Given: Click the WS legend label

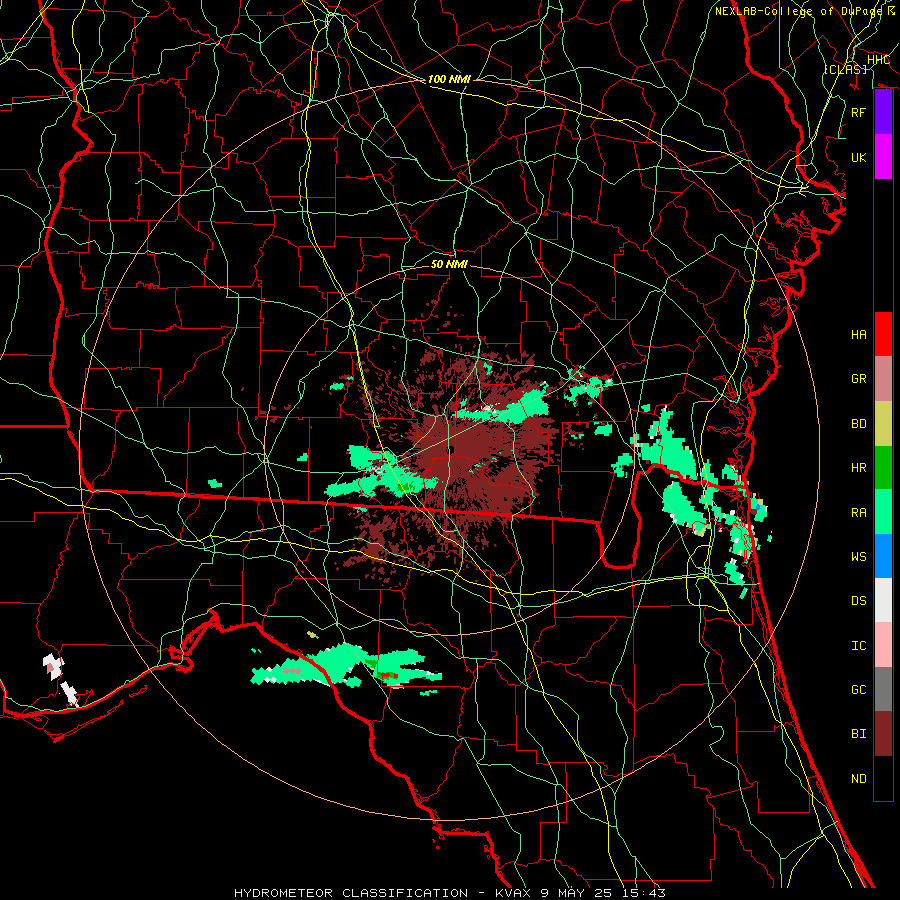Looking at the screenshot, I should tap(859, 557).
